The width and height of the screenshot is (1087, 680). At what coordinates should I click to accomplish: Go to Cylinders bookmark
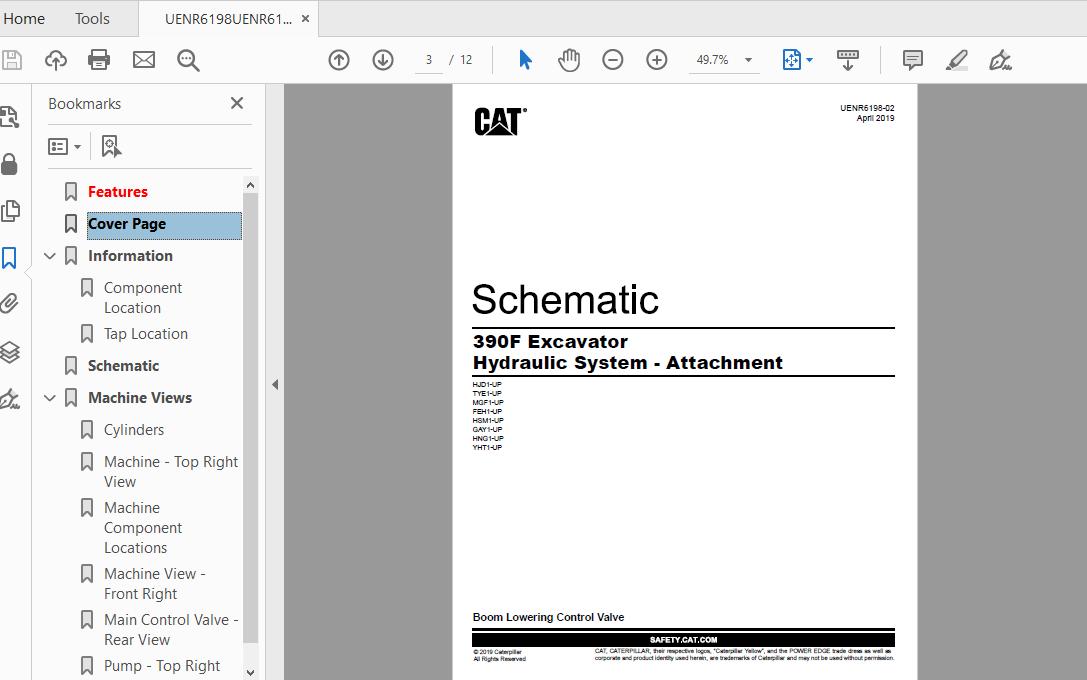tap(134, 430)
